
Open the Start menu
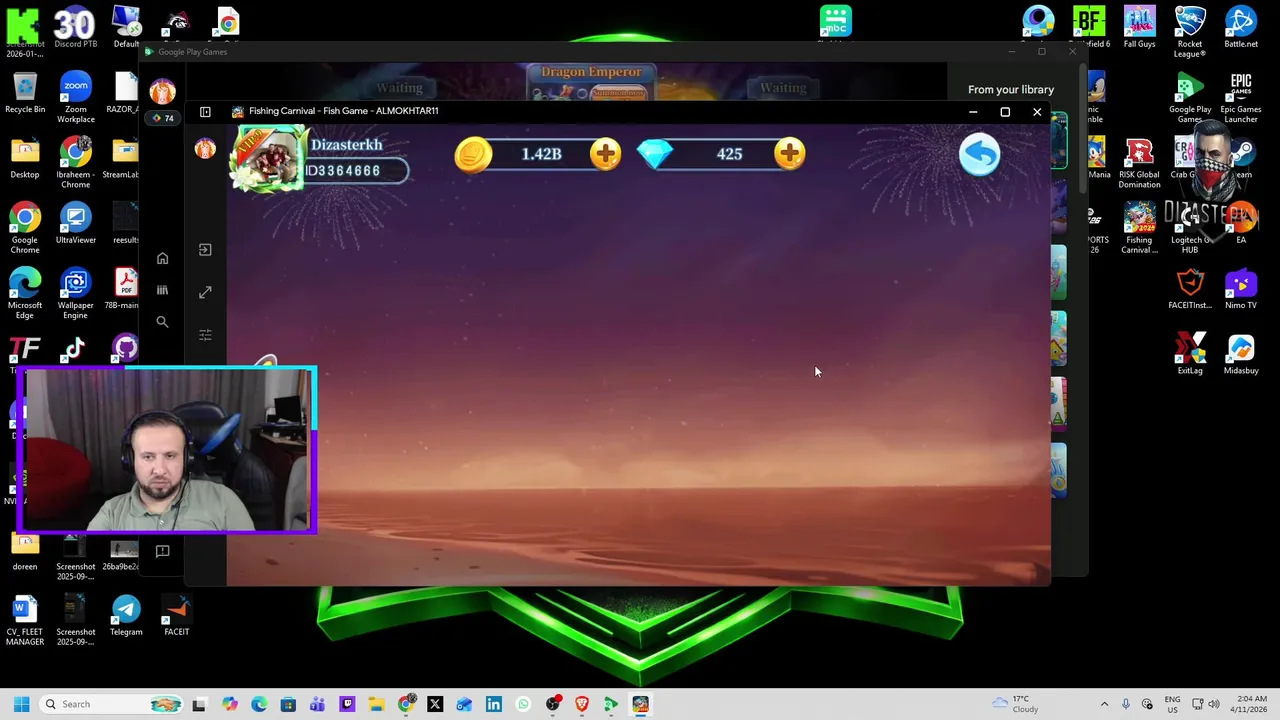pos(21,704)
